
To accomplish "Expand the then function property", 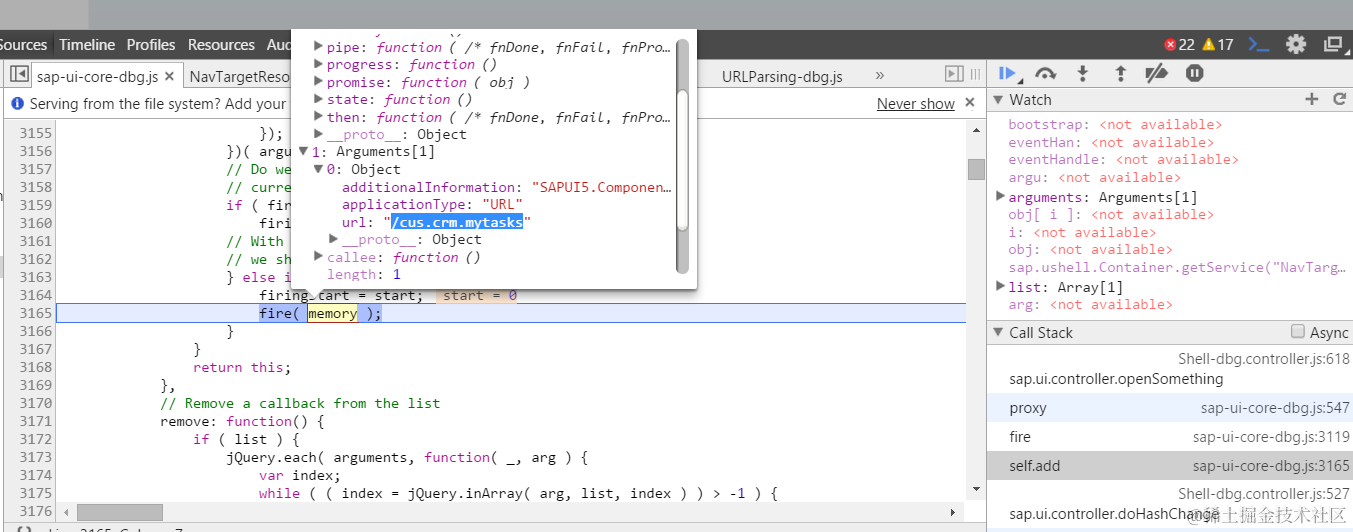I will (319, 117).
